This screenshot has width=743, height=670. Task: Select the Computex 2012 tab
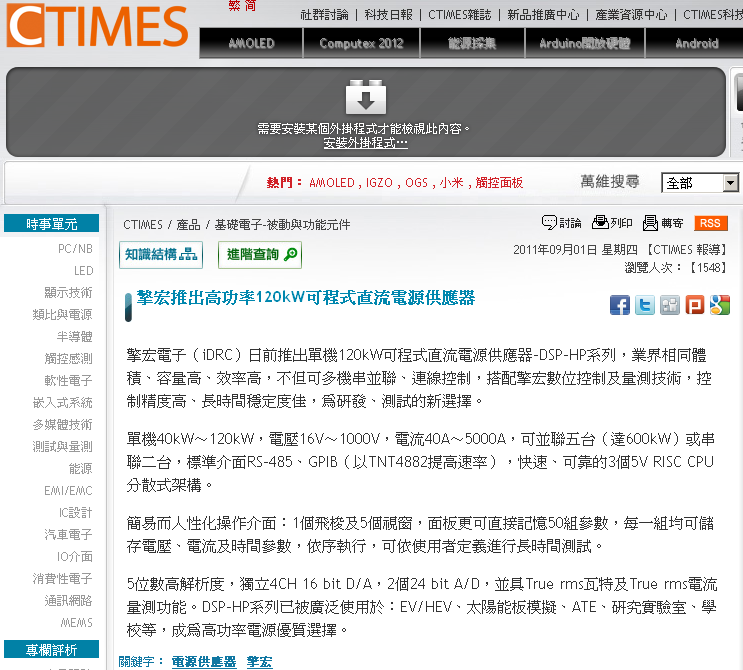pyautogui.click(x=362, y=43)
